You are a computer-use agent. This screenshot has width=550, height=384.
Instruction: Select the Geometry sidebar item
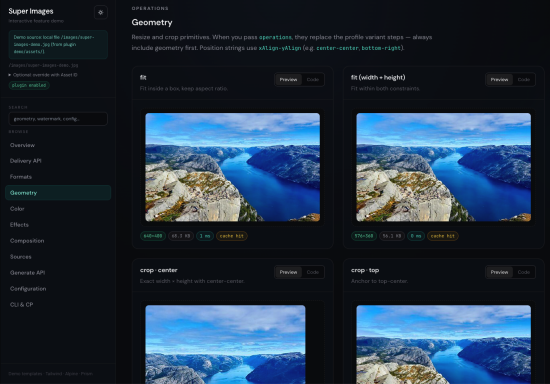58,193
